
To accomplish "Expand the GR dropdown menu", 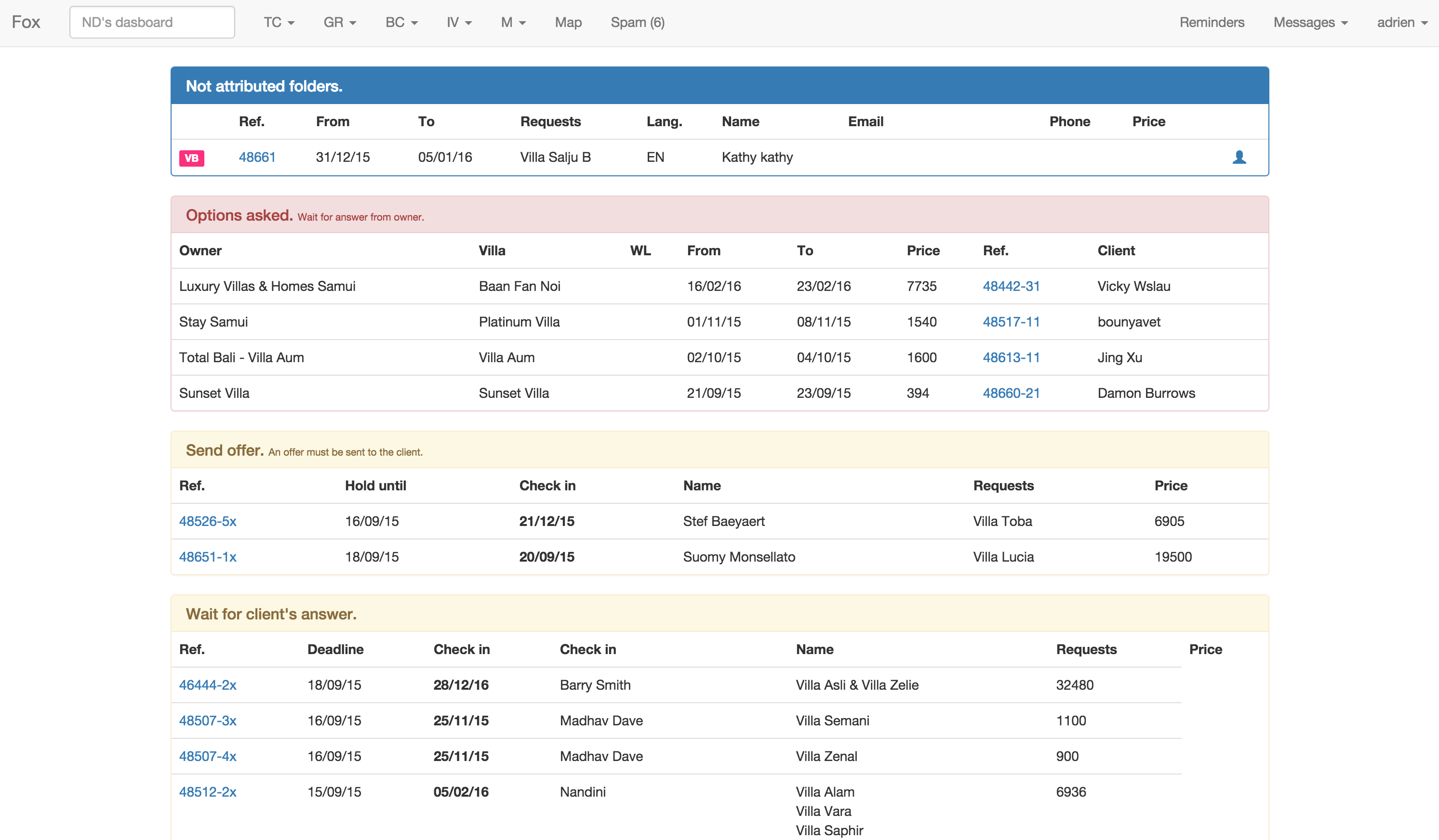I will tap(340, 22).
